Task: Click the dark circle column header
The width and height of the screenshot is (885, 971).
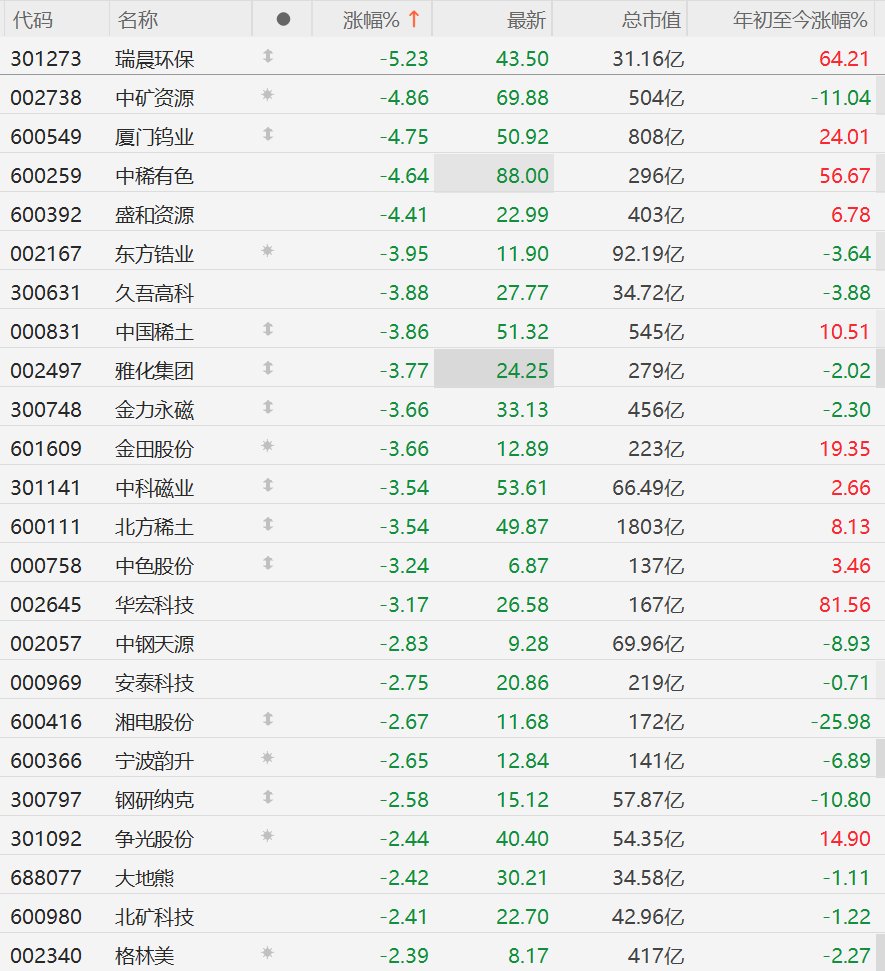Action: 283,20
